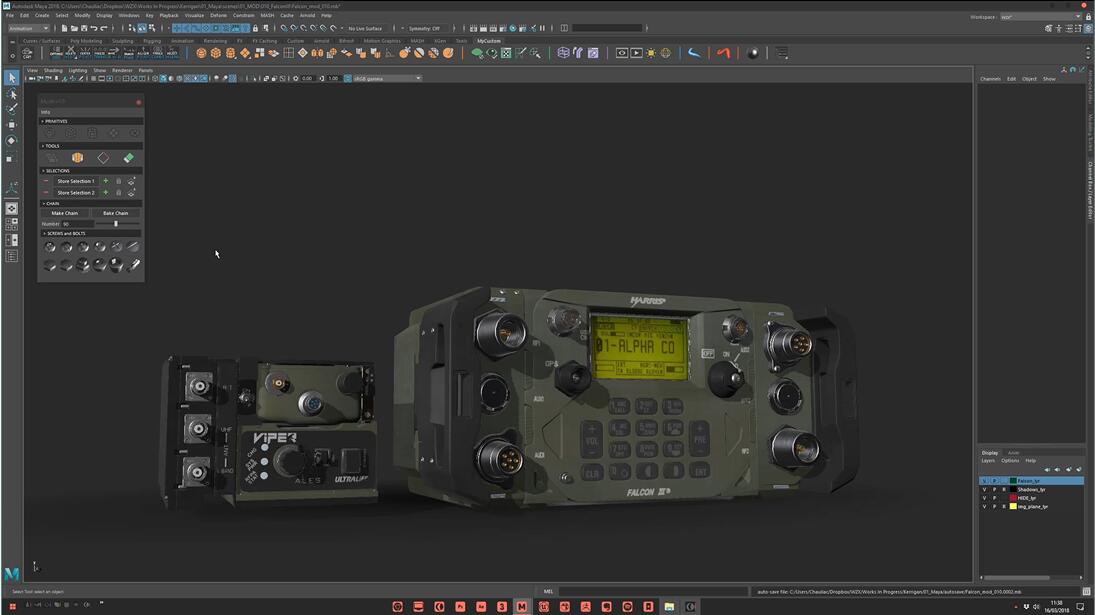Image resolution: width=1095 pixels, height=615 pixels.
Task: Click the red bend shelf icon
Action: (723, 53)
